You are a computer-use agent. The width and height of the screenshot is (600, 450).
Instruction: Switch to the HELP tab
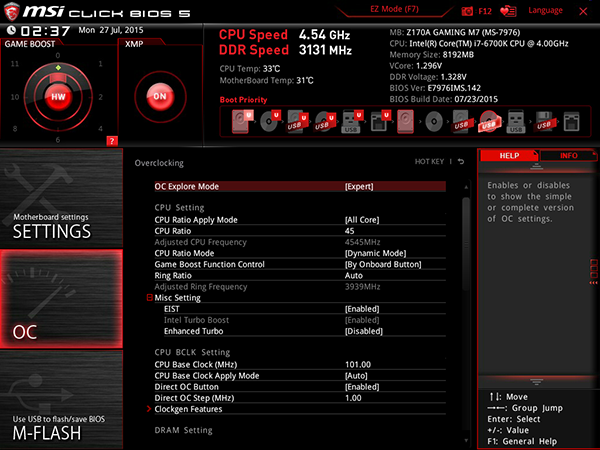point(509,155)
